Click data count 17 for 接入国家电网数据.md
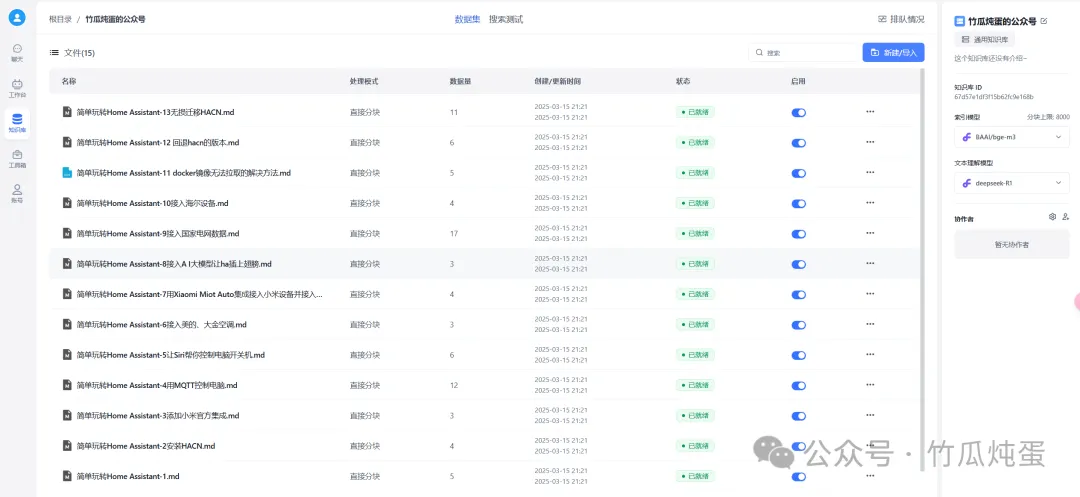 tap(454, 233)
